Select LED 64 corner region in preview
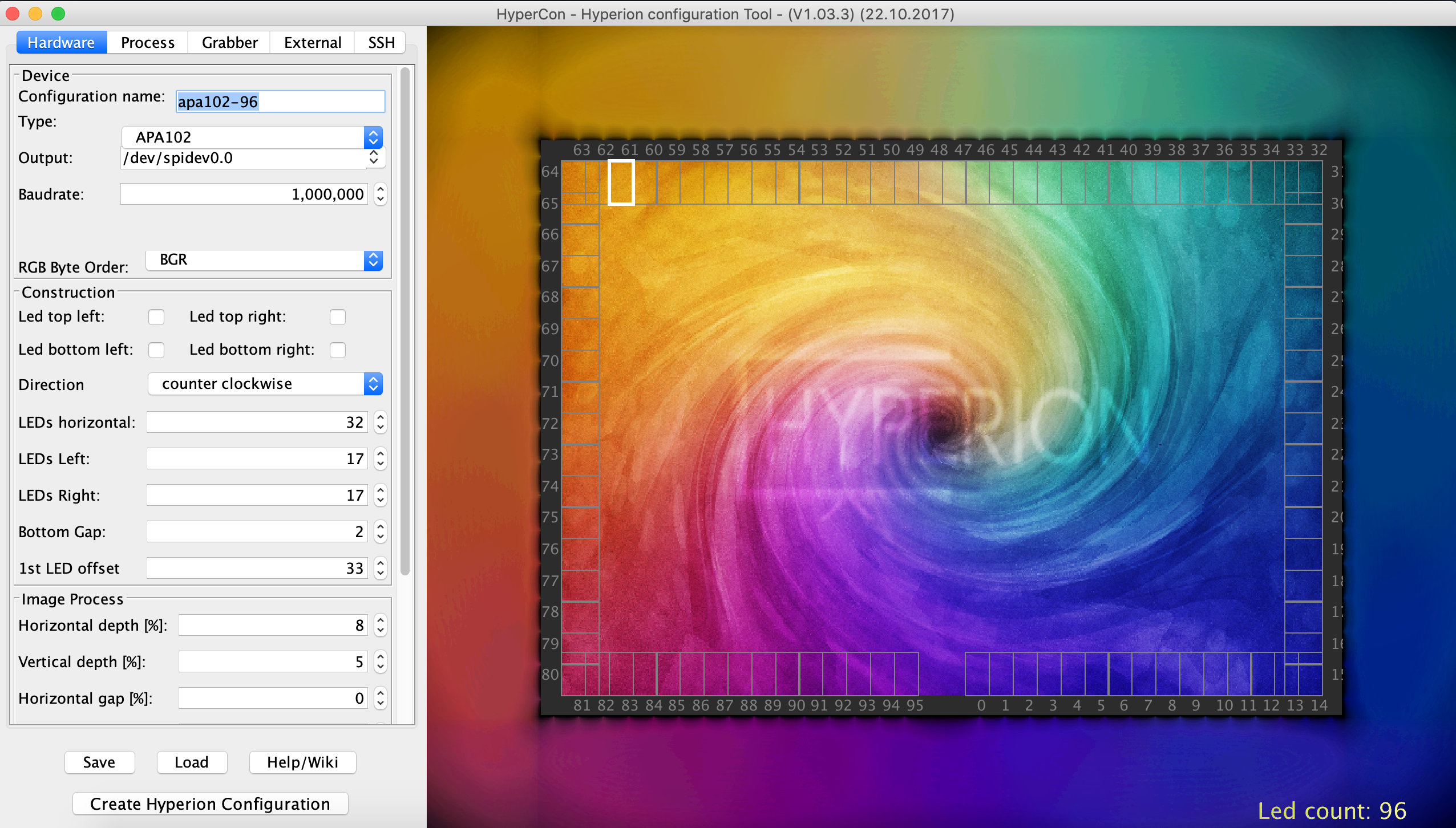 580,177
